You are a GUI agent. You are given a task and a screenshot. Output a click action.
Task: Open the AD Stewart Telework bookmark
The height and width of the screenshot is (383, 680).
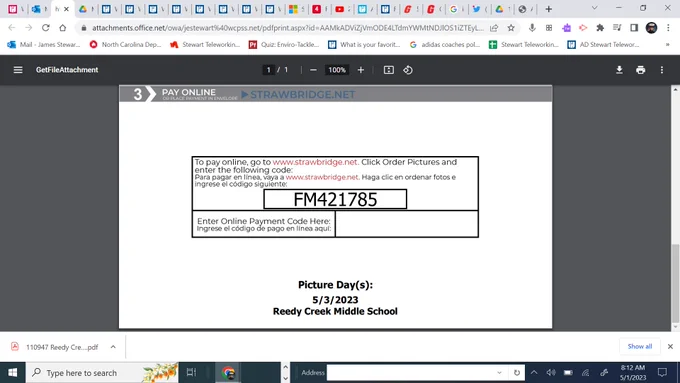tap(604, 45)
